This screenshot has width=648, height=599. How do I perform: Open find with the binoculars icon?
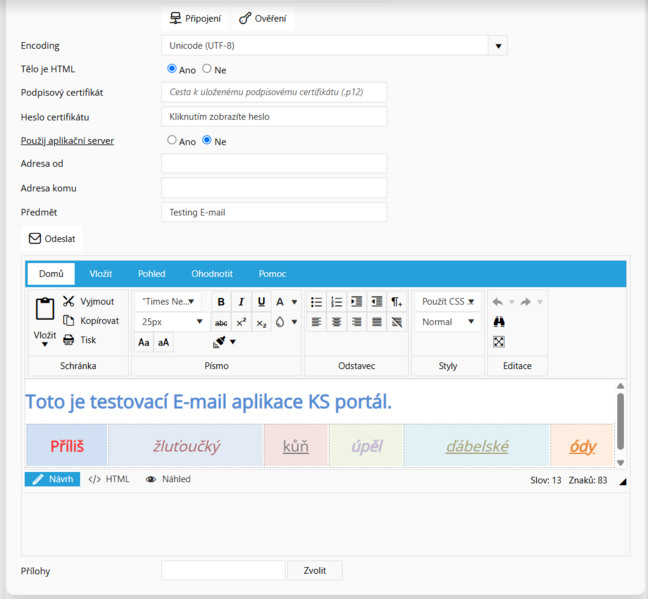tap(499, 322)
